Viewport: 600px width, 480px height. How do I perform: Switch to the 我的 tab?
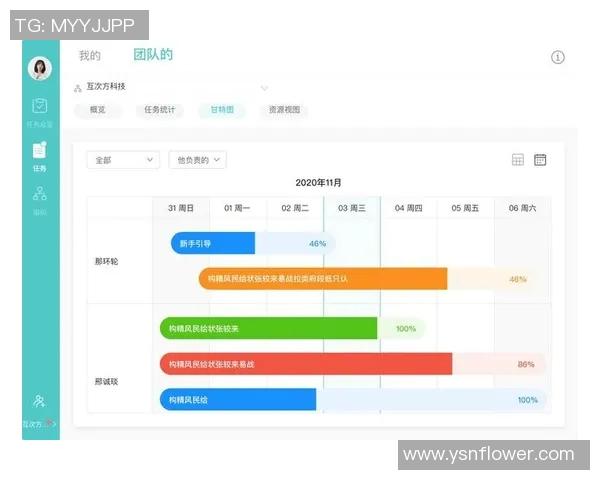click(x=90, y=56)
